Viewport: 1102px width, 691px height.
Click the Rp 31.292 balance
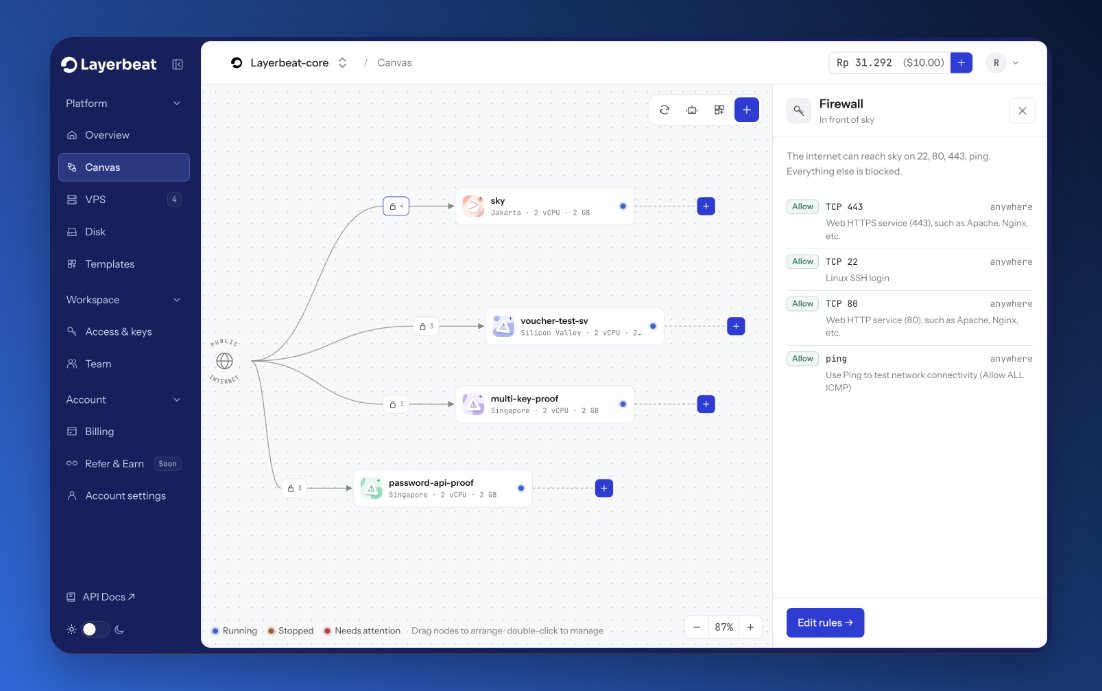(890, 63)
